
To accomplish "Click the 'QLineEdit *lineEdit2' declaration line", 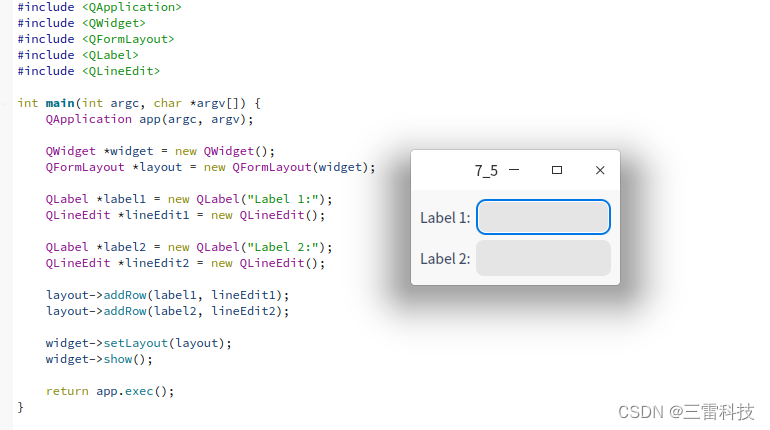I will (x=186, y=263).
